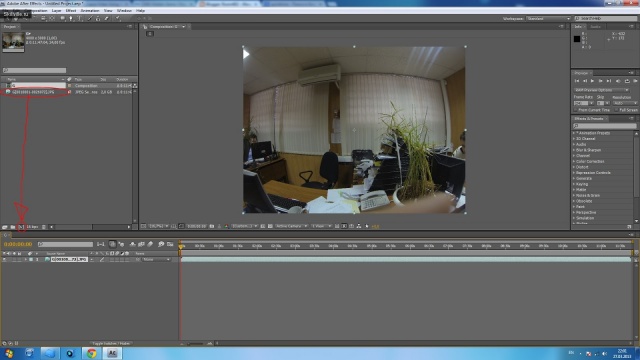
Task: Click the Interpret Footage icon in Project panel
Action: pos(5,227)
